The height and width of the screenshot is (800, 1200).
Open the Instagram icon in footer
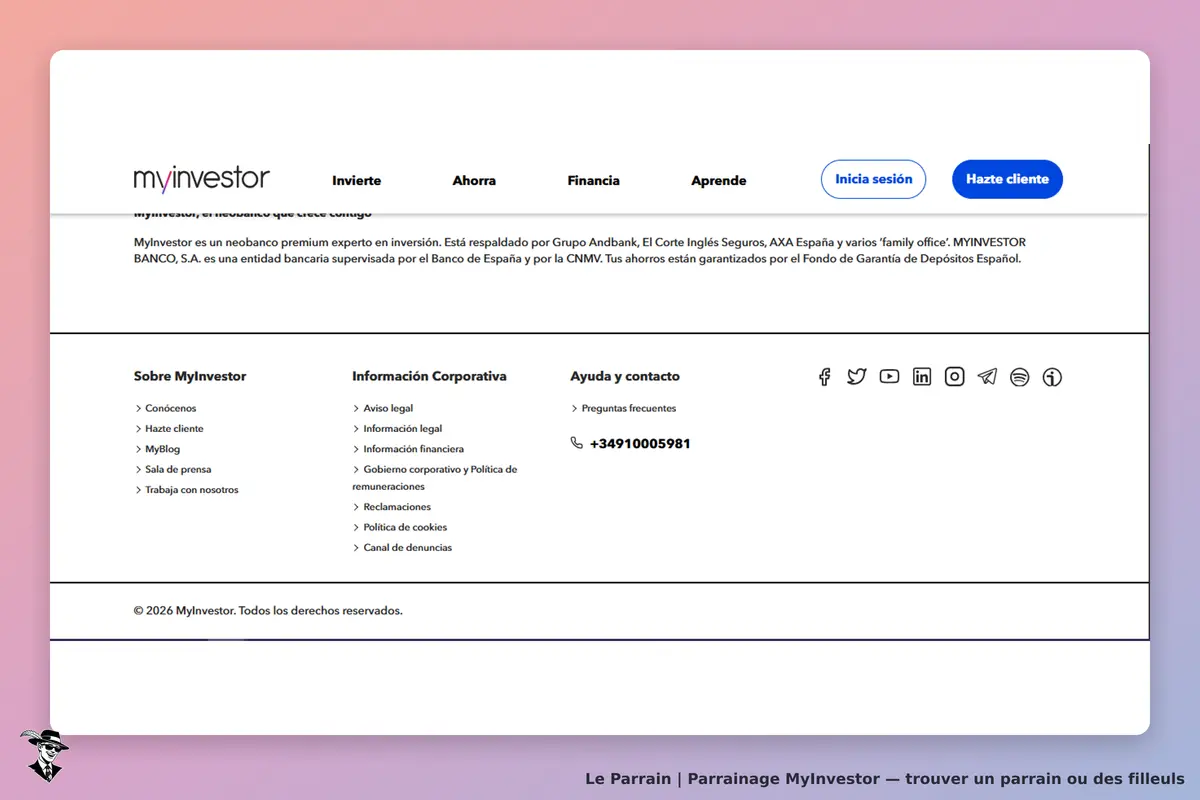tap(955, 377)
